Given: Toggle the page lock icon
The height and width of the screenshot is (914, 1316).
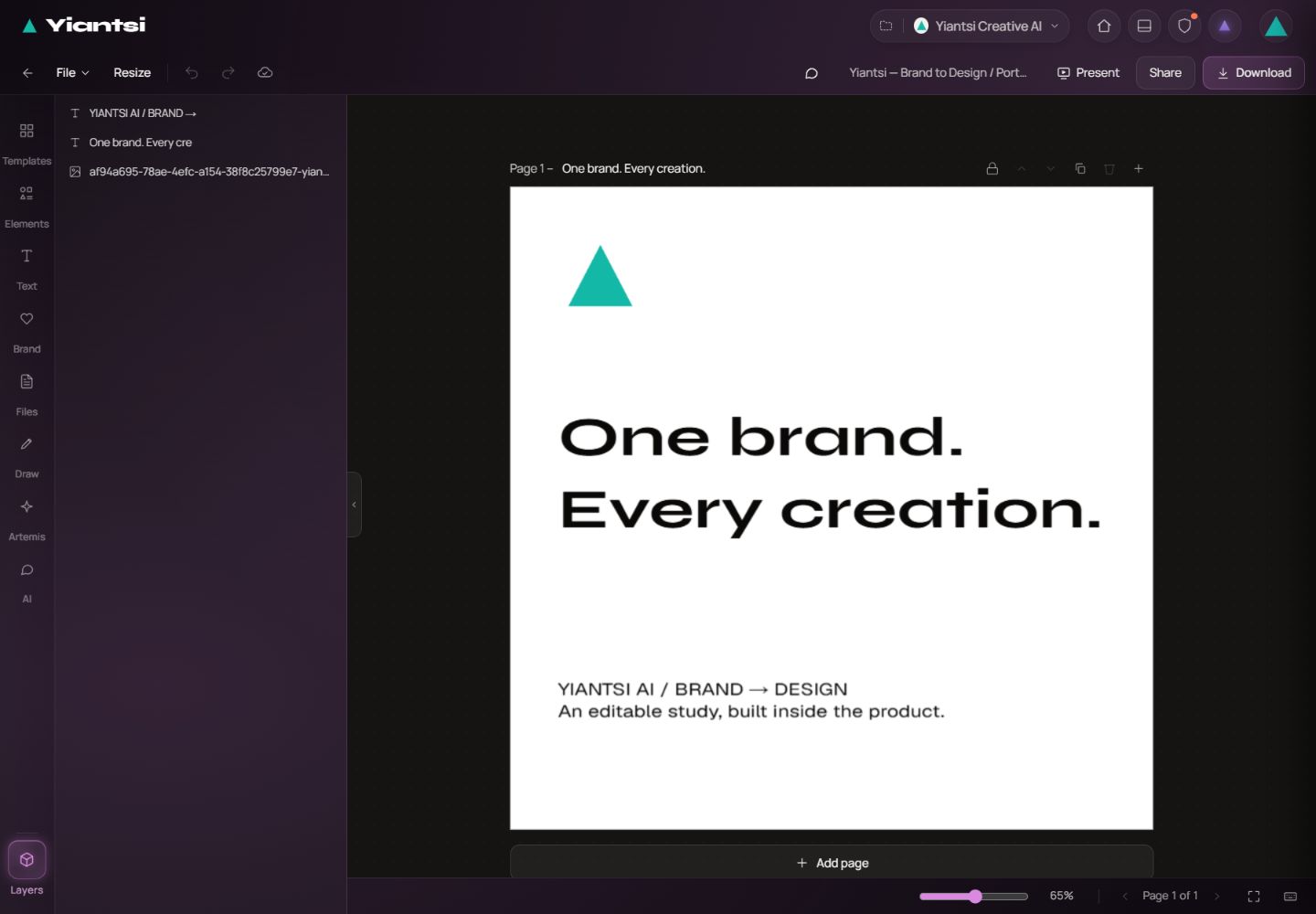Looking at the screenshot, I should pos(992,169).
